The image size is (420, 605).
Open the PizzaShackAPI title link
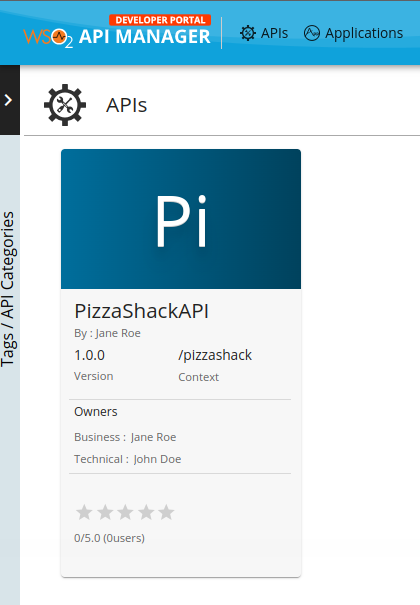(x=141, y=311)
